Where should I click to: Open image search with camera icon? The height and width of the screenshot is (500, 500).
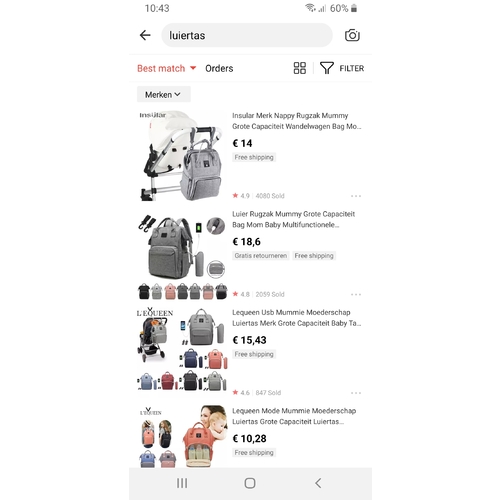[352, 35]
